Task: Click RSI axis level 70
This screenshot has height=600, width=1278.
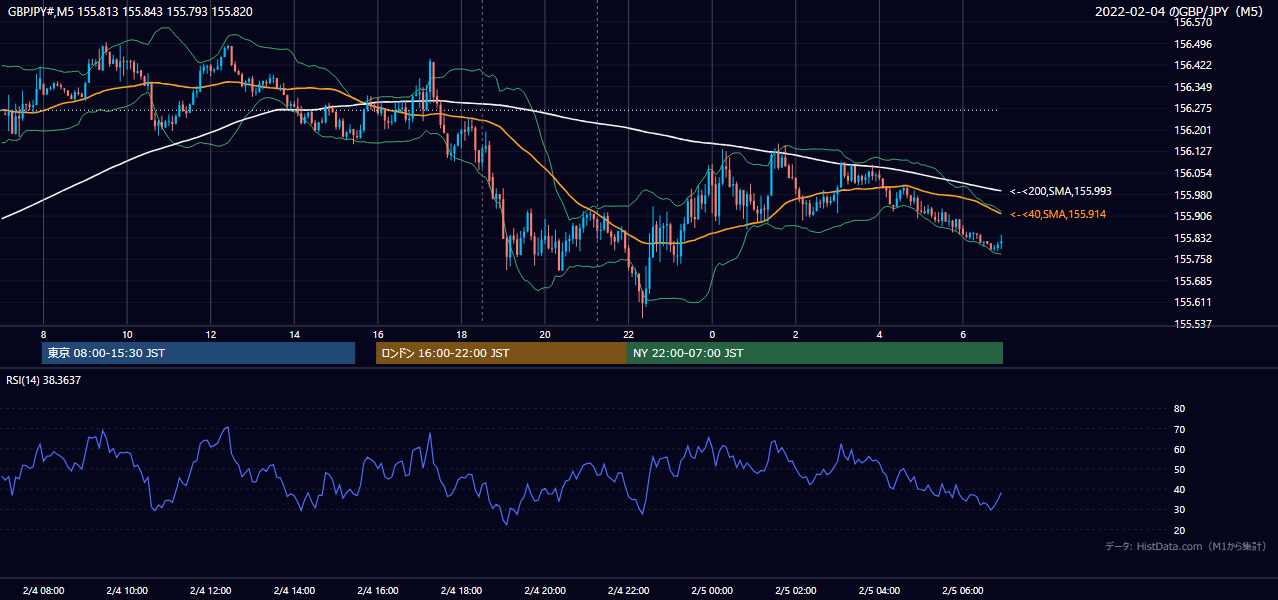Action: tap(1179, 429)
